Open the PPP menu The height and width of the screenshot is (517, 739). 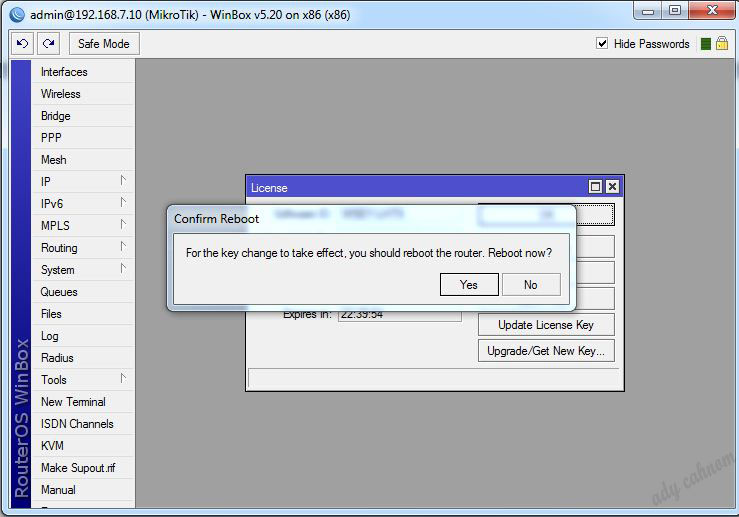coord(83,138)
